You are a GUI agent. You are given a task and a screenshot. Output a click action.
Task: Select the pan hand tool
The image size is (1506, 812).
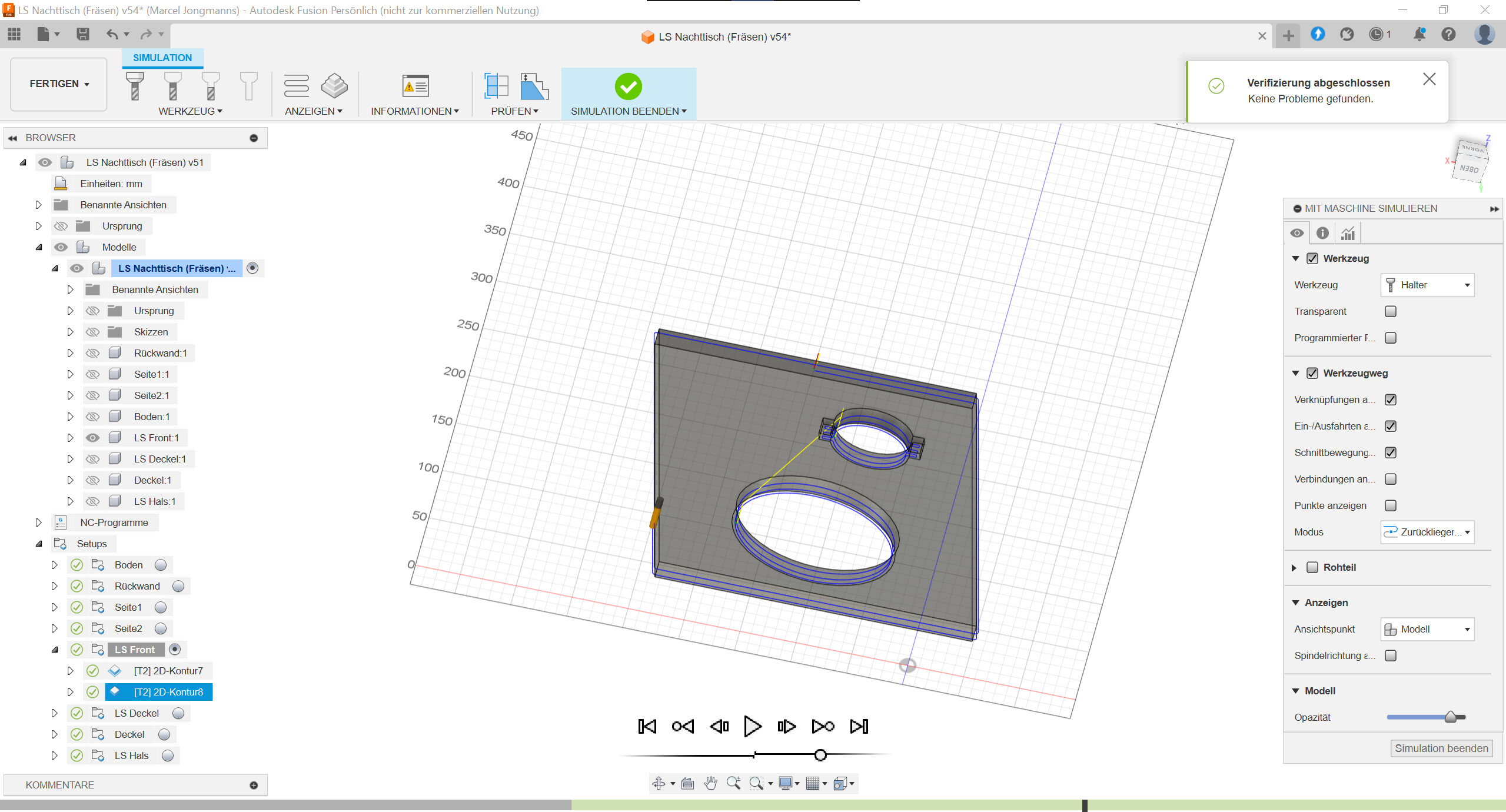click(x=710, y=783)
